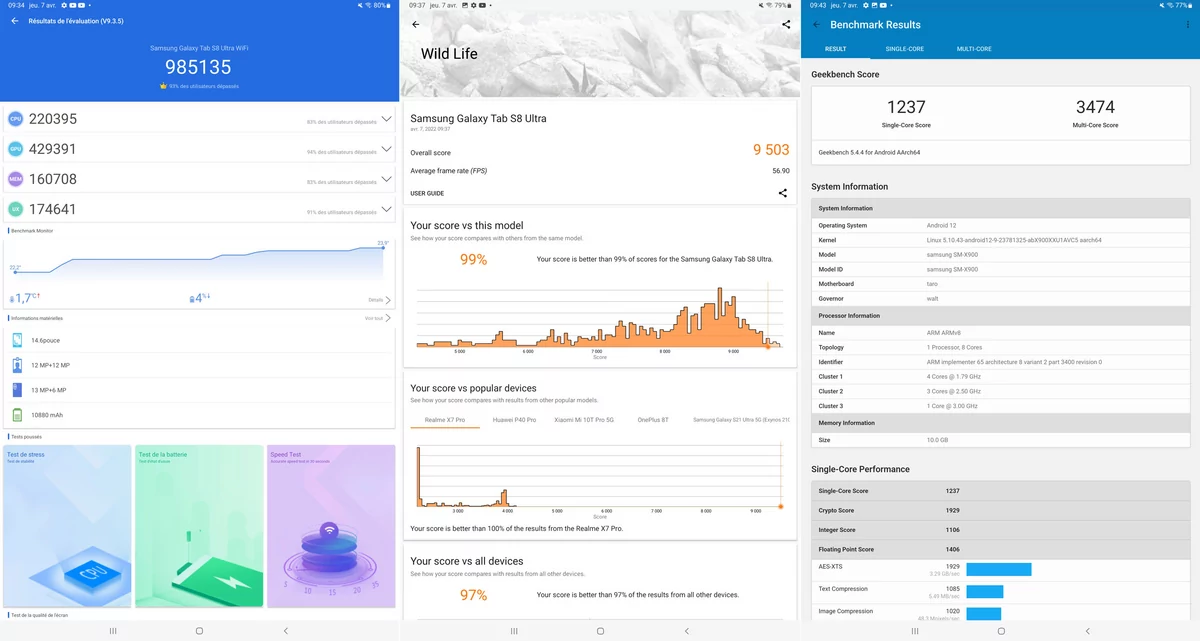Switch to the SINGLE-CORE tab
This screenshot has width=1200, height=641.
tap(905, 49)
